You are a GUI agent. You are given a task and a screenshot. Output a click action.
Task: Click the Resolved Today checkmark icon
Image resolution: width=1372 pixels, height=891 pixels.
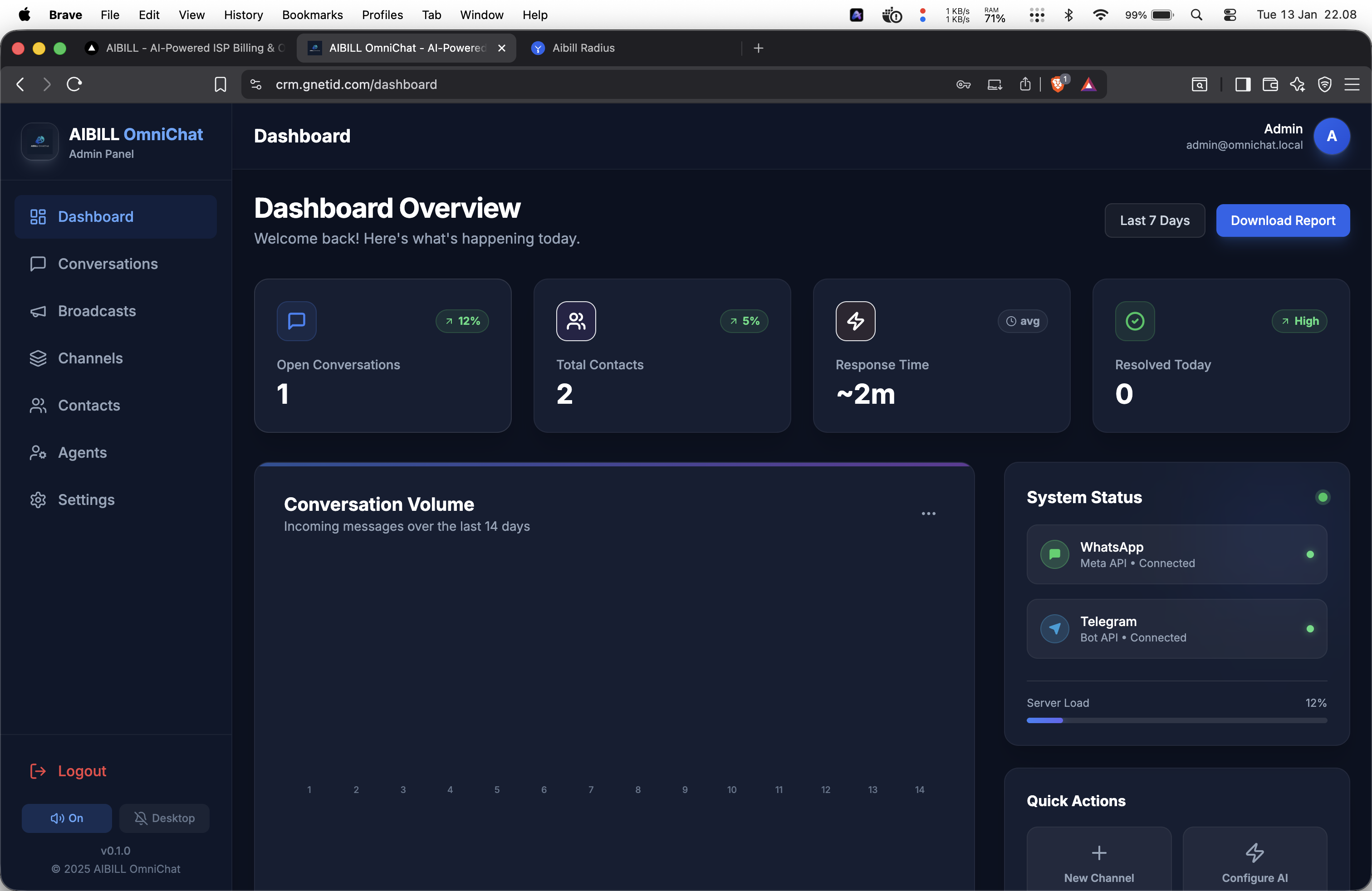pyautogui.click(x=1135, y=321)
